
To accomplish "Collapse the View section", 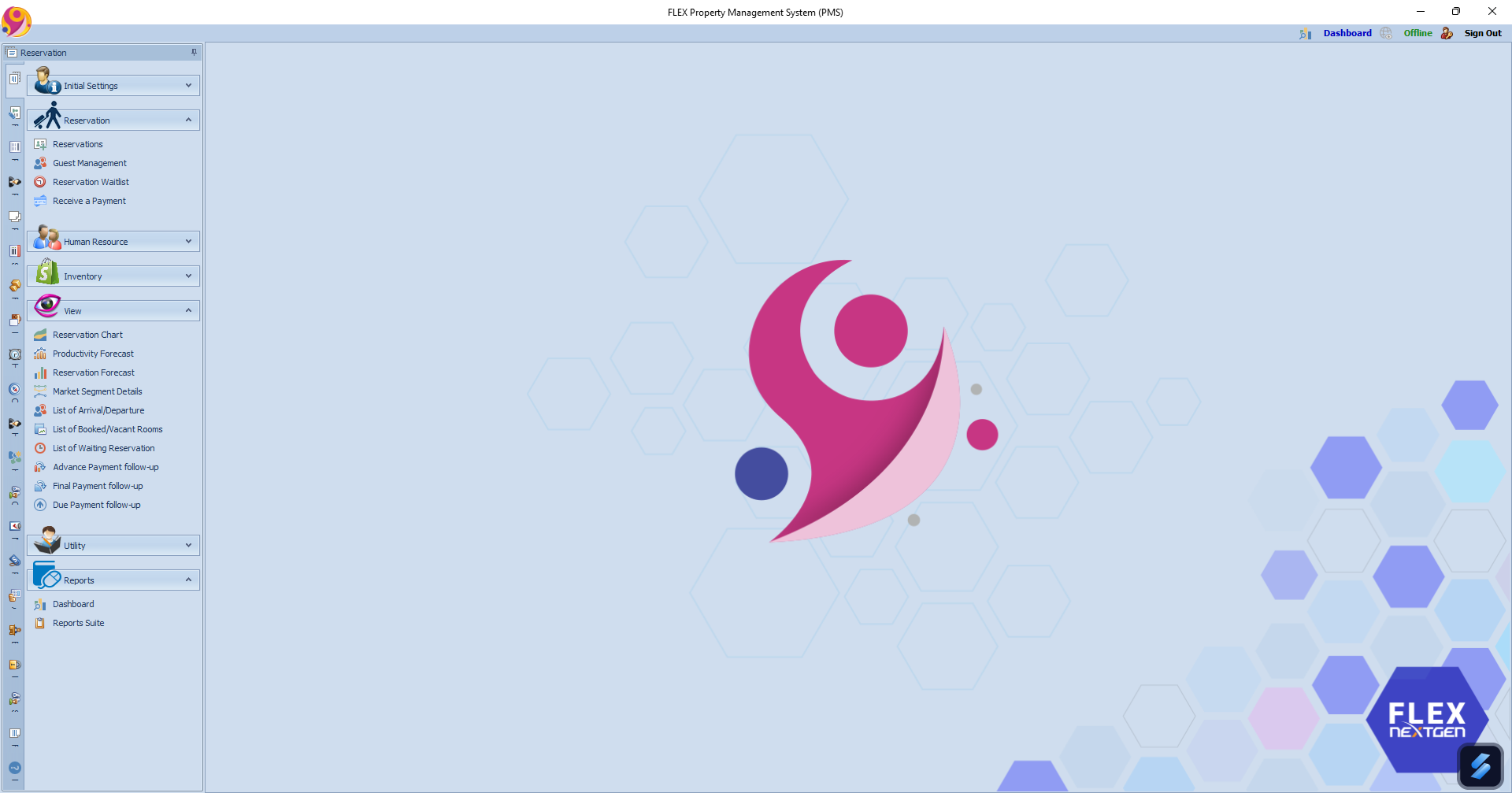I will click(x=188, y=311).
